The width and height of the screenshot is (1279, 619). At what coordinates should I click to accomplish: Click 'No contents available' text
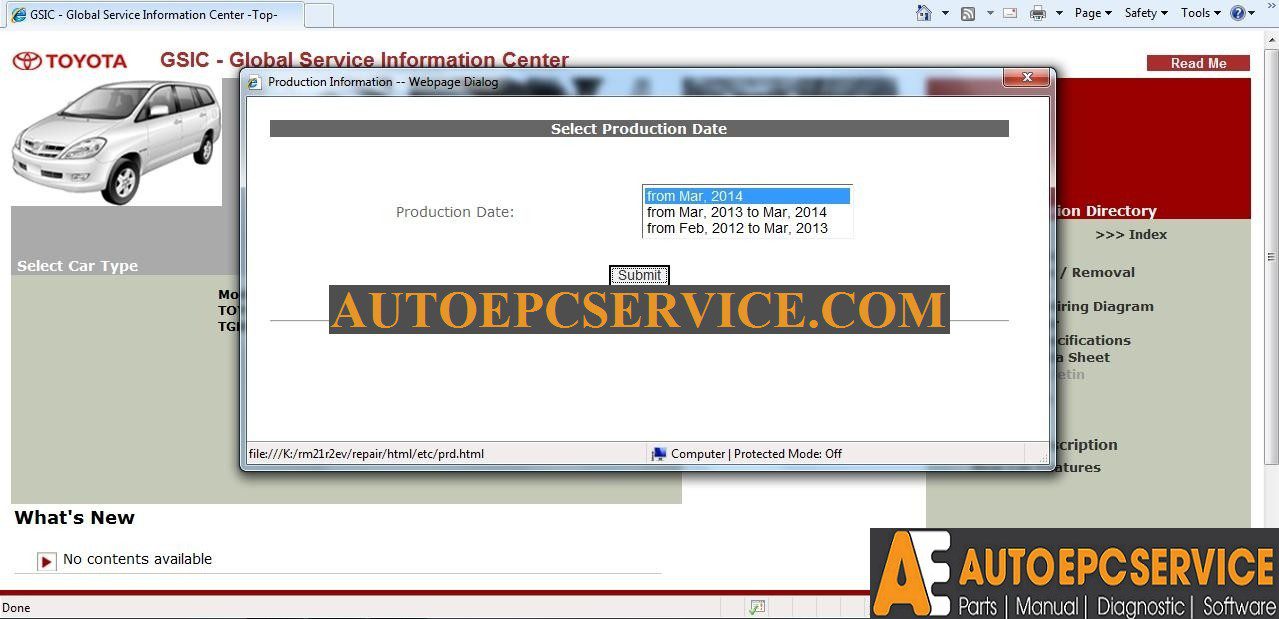(137, 559)
